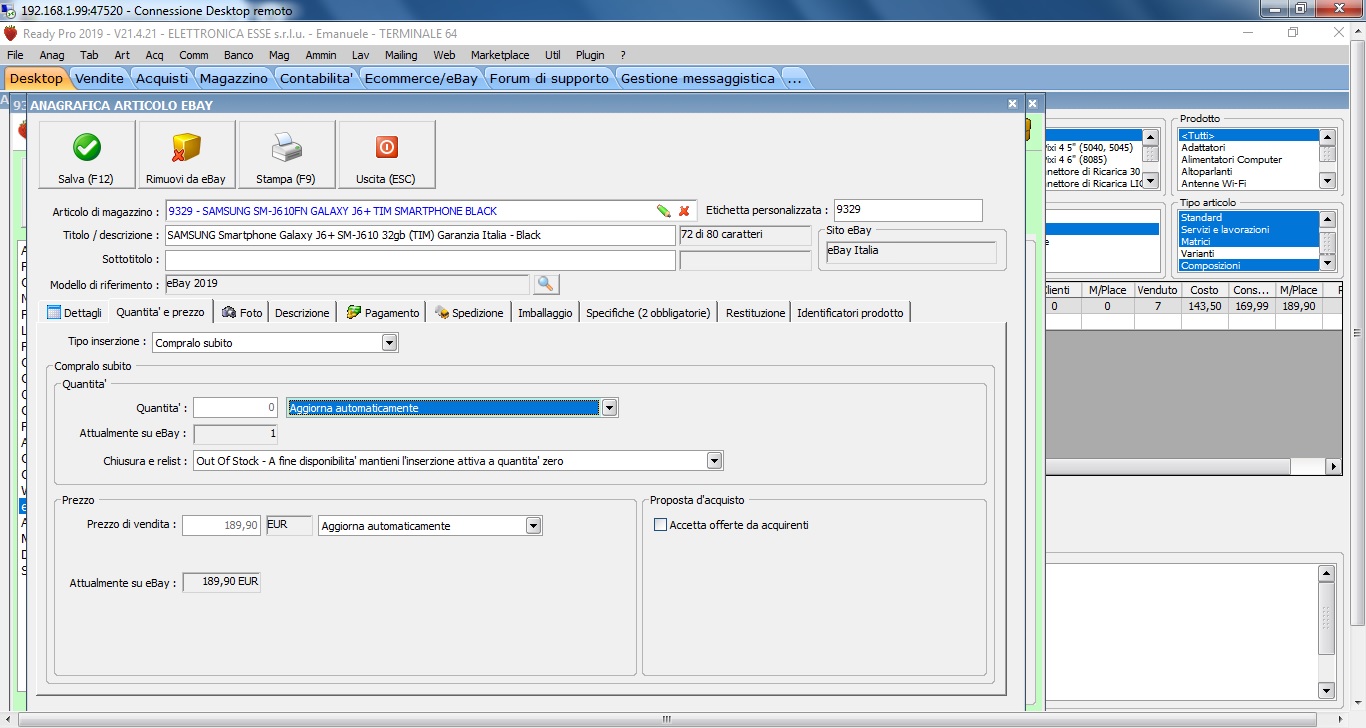The height and width of the screenshot is (728, 1366).
Task: Click the red X icon beside Articolo di magazzino
Action: (x=684, y=211)
